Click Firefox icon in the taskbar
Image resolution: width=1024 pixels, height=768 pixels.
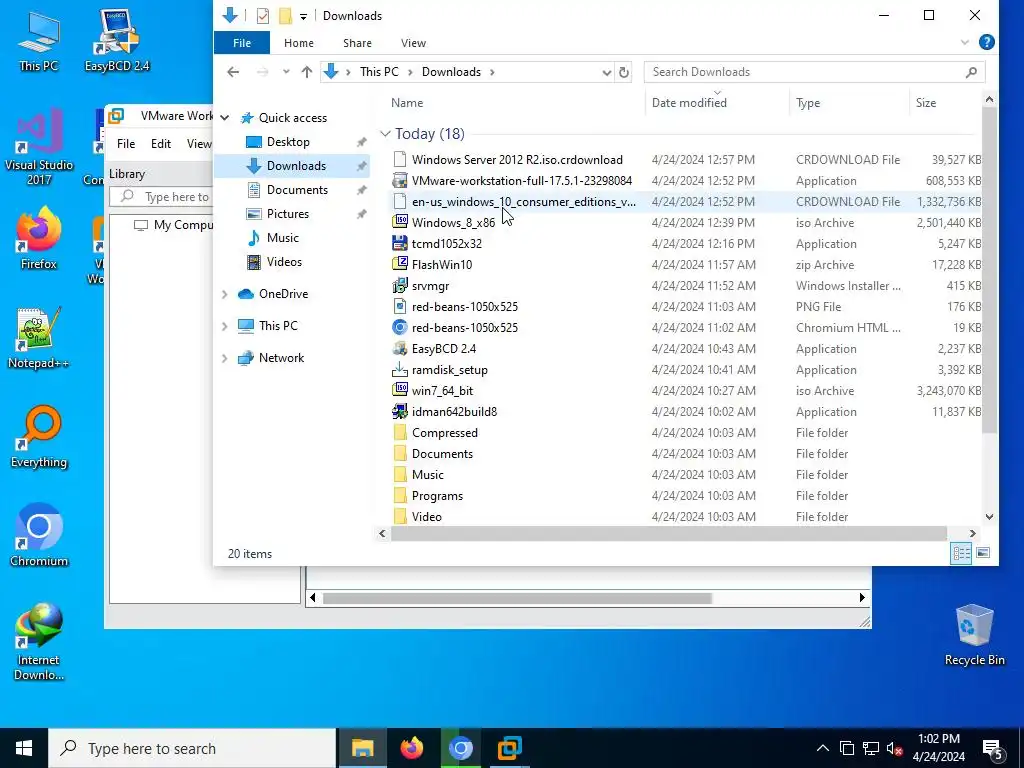(411, 748)
